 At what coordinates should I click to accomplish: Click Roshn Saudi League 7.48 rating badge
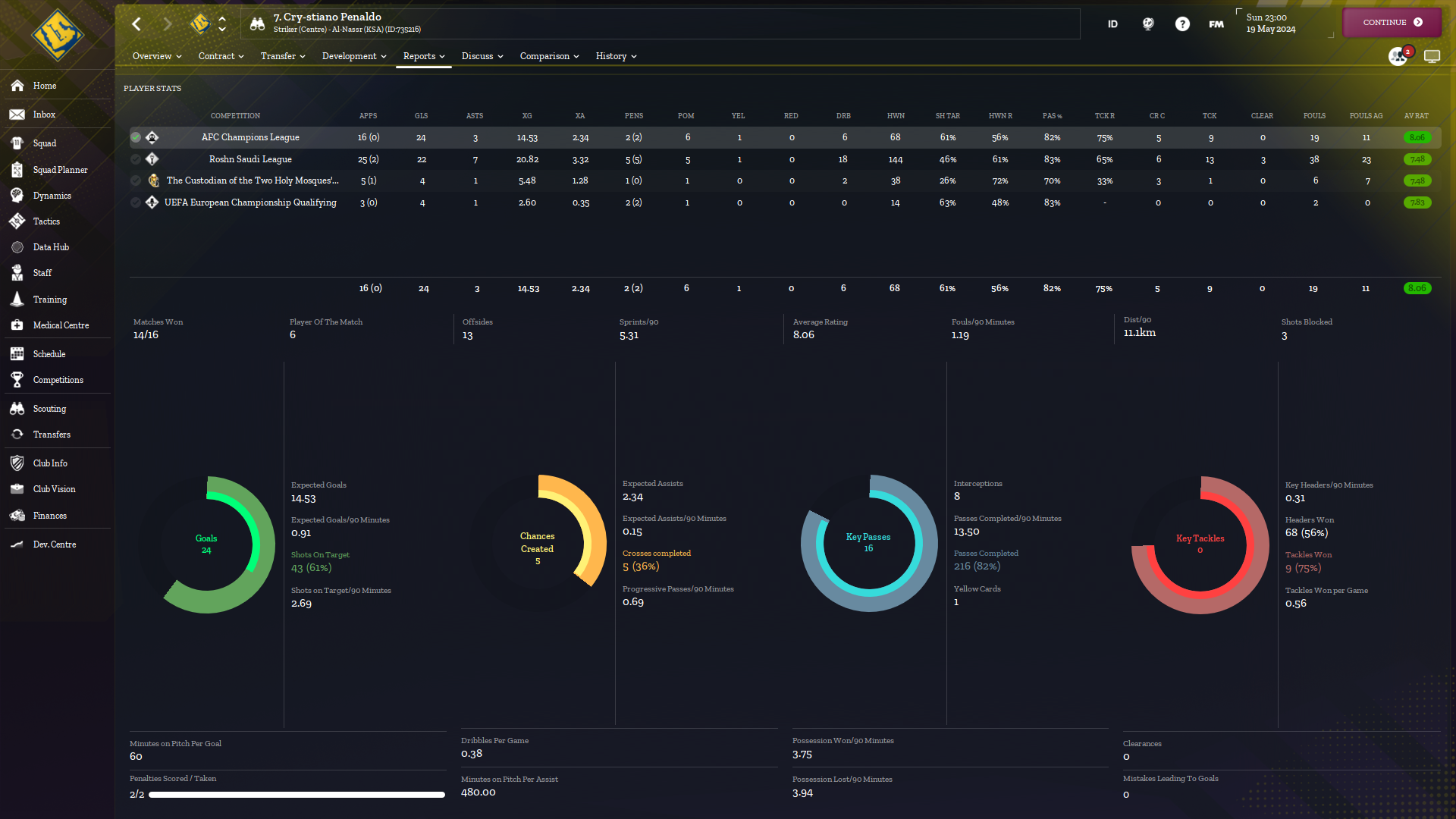(1417, 159)
